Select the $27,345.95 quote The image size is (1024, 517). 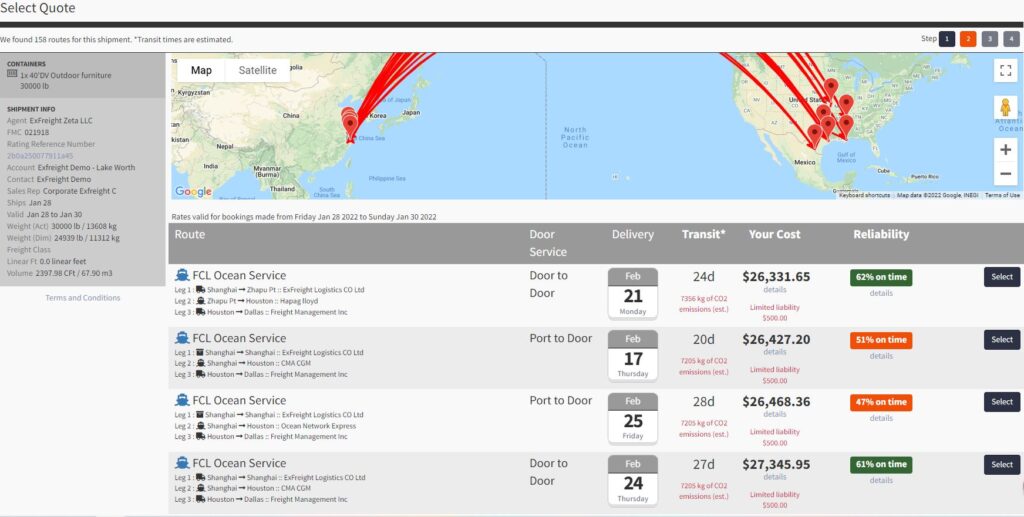tap(1002, 465)
